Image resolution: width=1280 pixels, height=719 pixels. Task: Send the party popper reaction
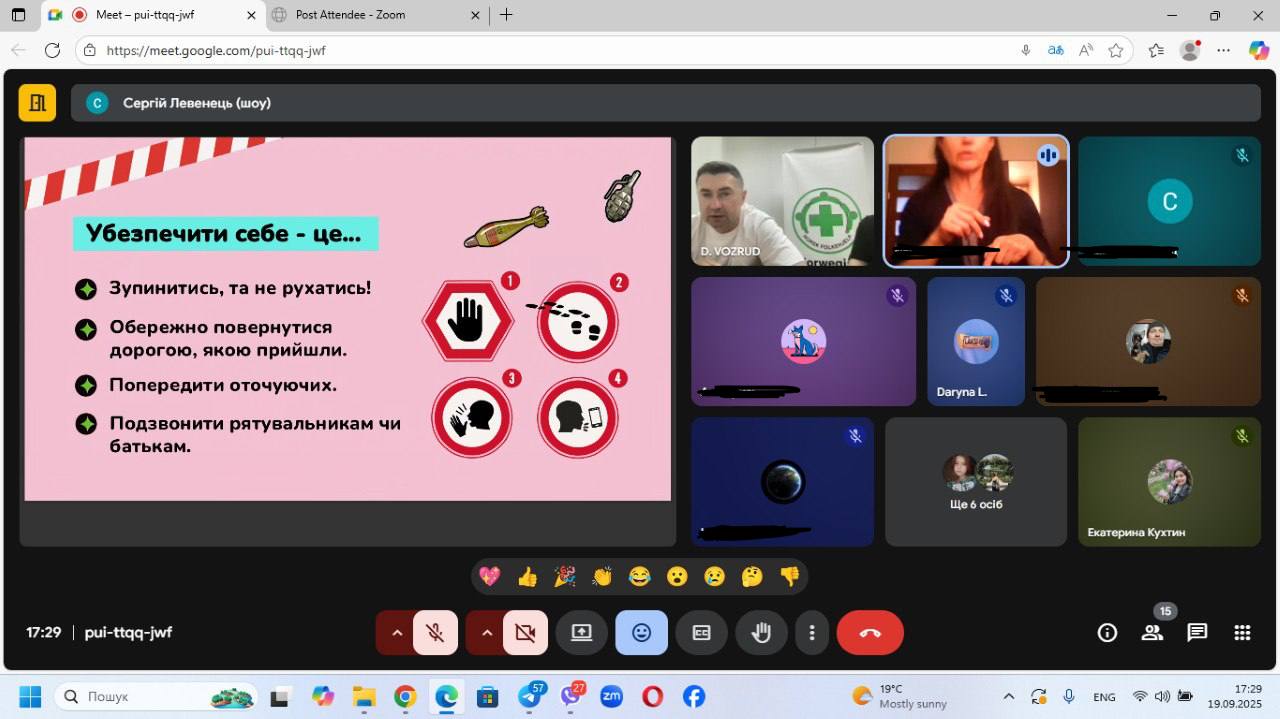565,576
